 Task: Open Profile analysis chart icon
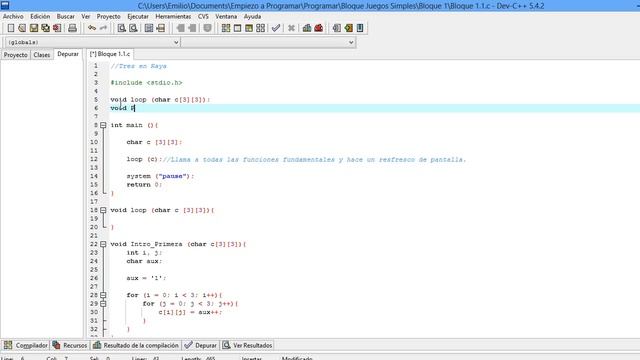pos(307,28)
